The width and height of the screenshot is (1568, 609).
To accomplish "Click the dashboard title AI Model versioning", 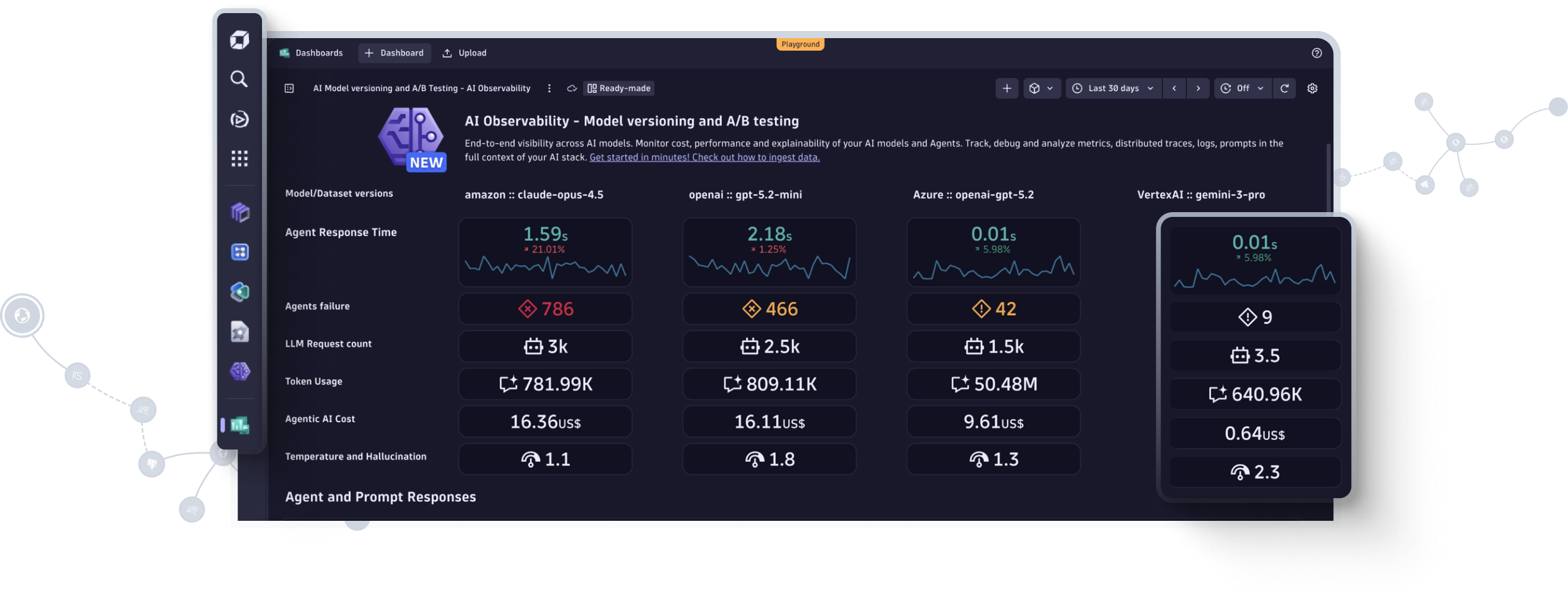I will (421, 88).
